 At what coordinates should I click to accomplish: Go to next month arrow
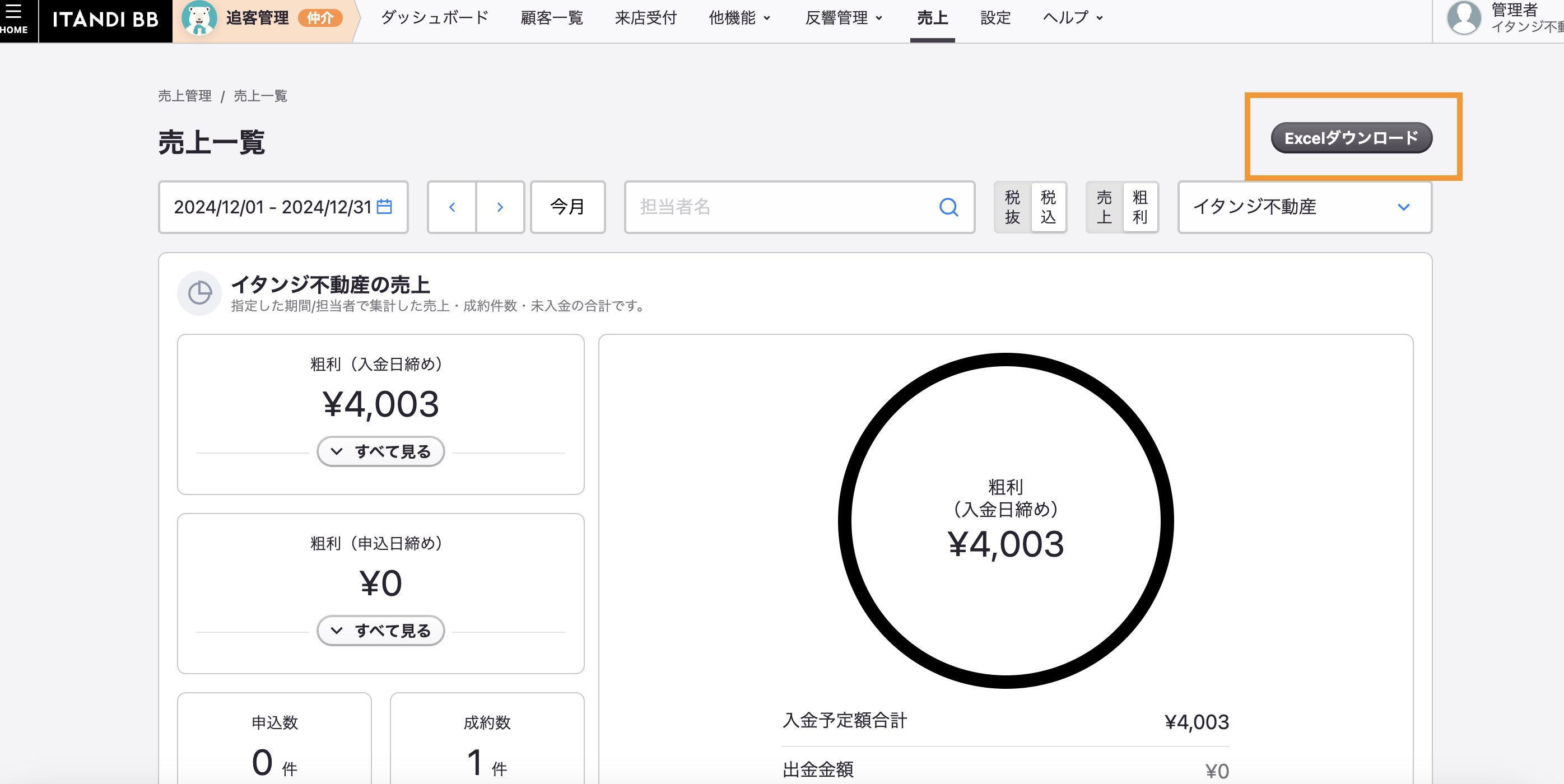click(500, 207)
